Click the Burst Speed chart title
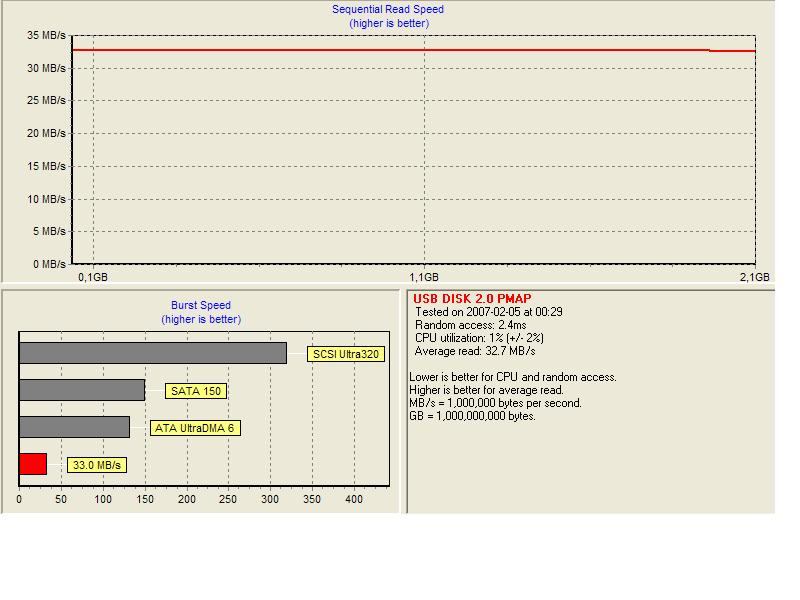Screen dimensions: 800x600 201,305
